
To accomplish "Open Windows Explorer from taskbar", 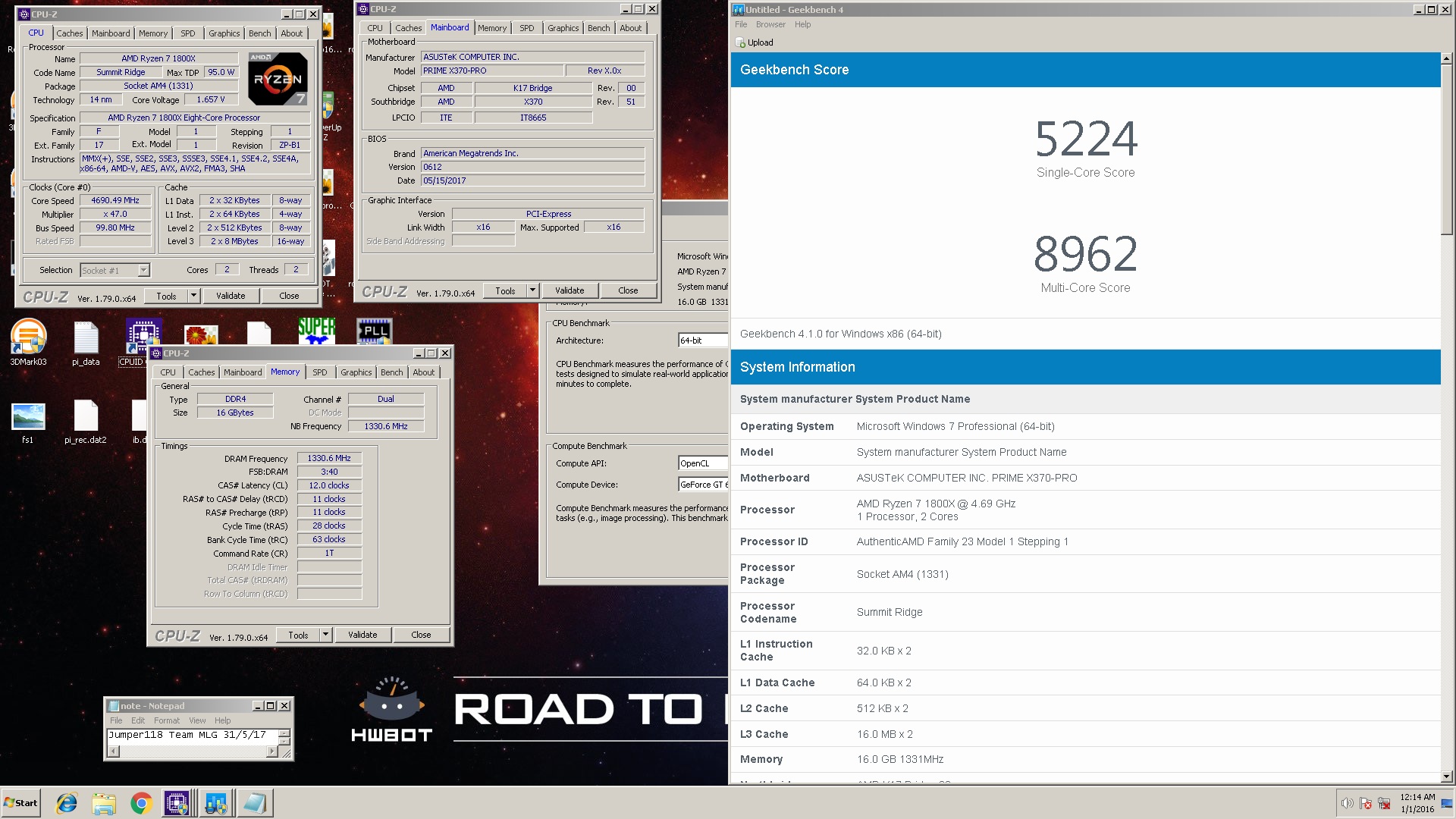I will click(x=104, y=803).
